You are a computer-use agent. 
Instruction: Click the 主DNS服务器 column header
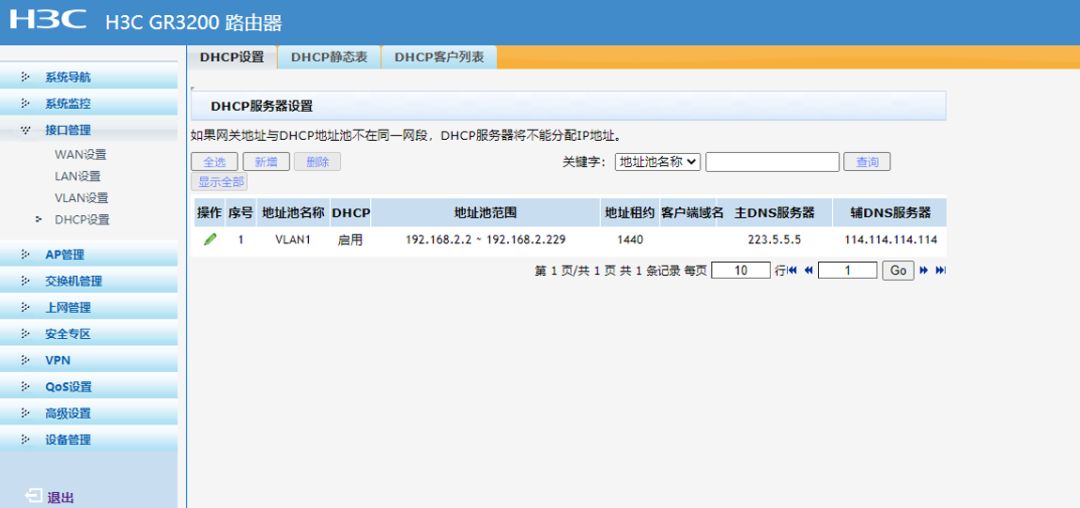point(774,213)
